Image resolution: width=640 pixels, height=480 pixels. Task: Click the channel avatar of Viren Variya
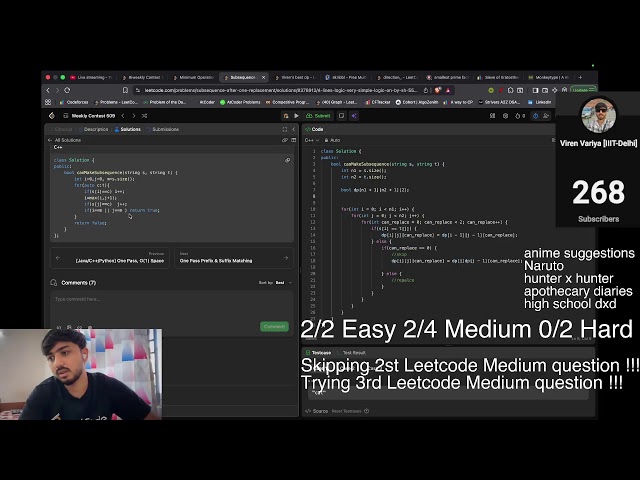point(598,116)
